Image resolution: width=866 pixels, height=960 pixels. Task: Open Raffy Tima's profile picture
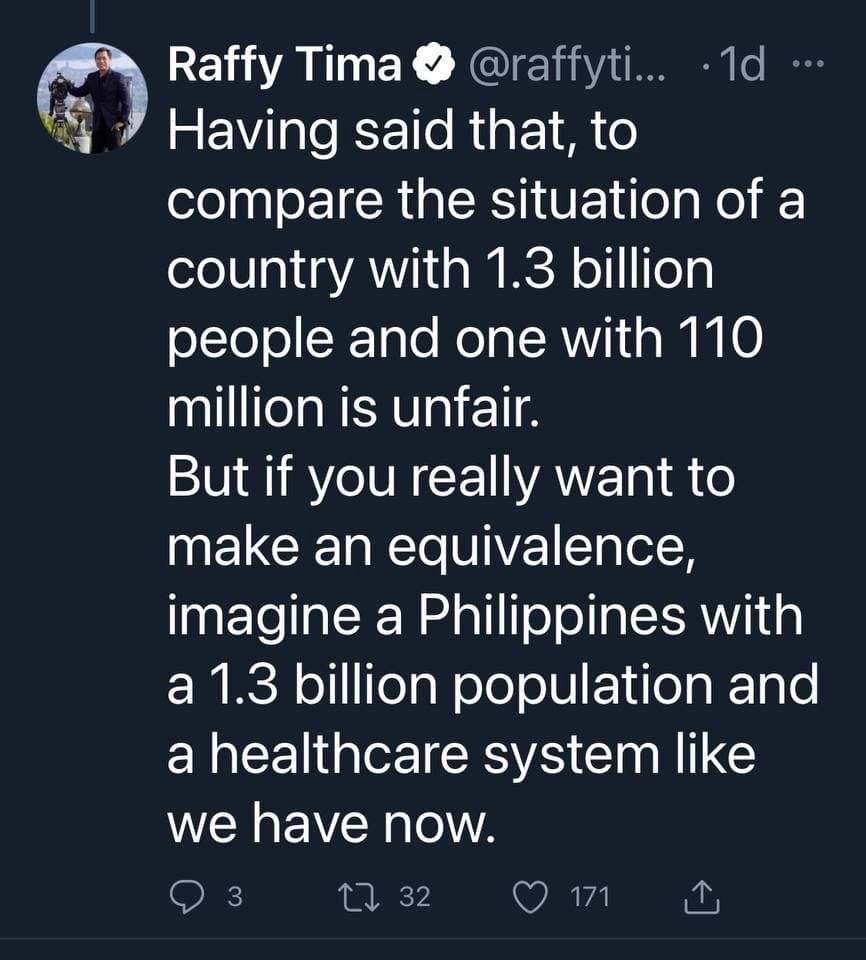tap(92, 98)
